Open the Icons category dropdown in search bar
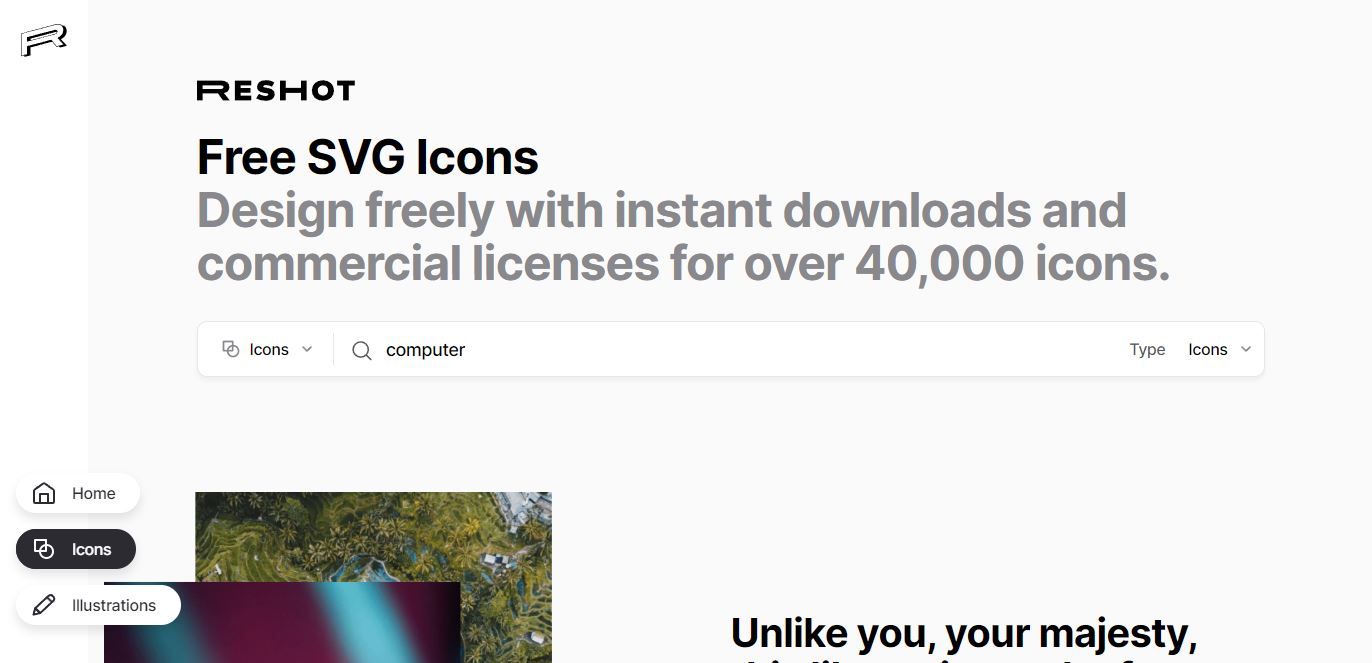 coord(268,349)
